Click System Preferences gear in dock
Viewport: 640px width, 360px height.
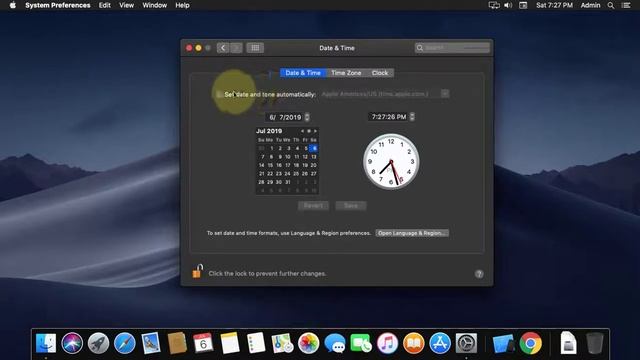coord(466,343)
